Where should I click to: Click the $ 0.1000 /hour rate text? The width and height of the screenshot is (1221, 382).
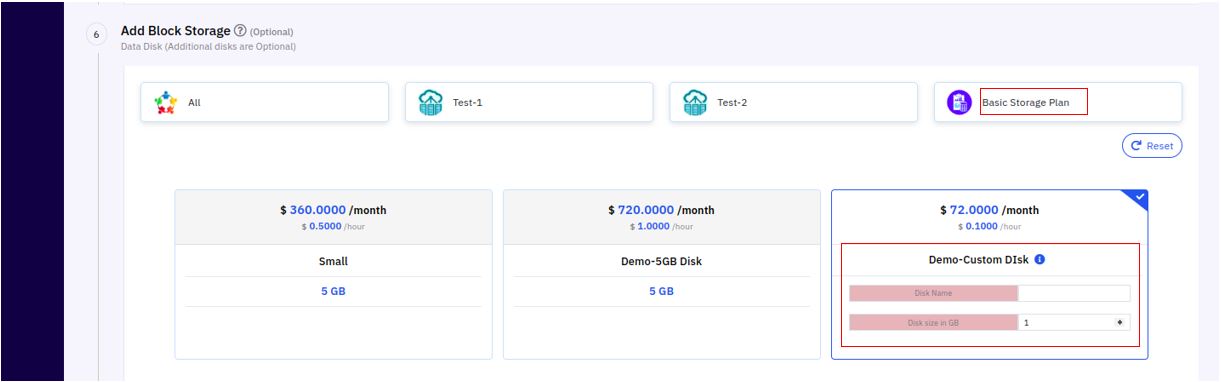coord(989,227)
